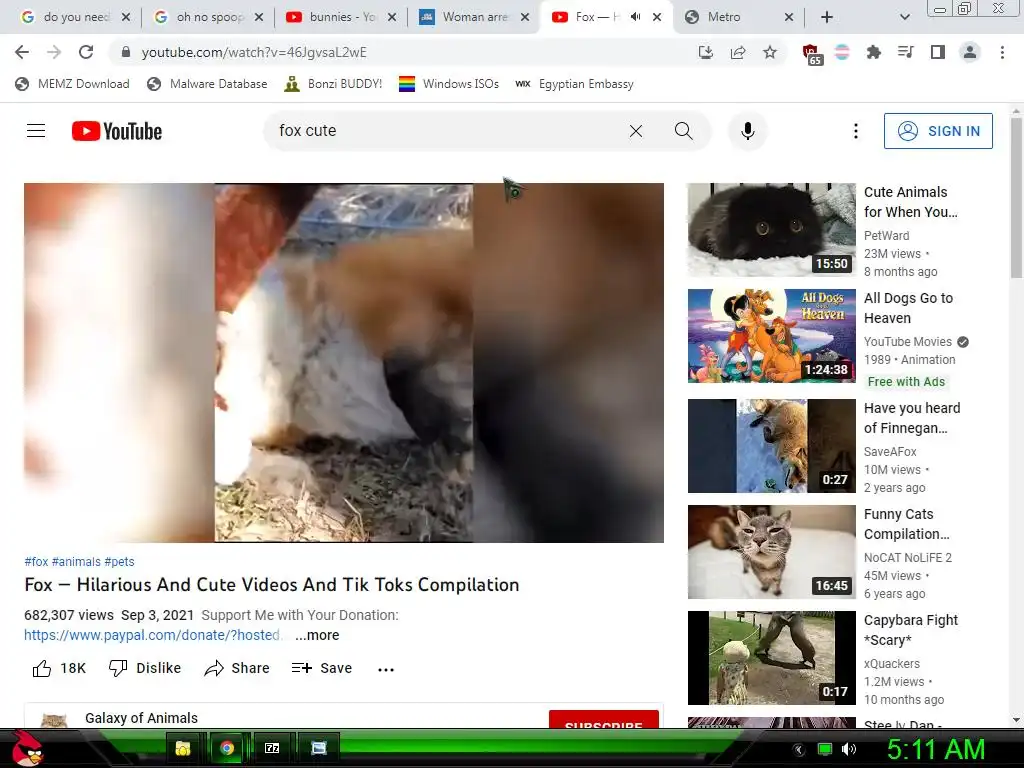Screen dimensions: 1024x768
Task: Open a new tab with plus button
Action: 827,17
